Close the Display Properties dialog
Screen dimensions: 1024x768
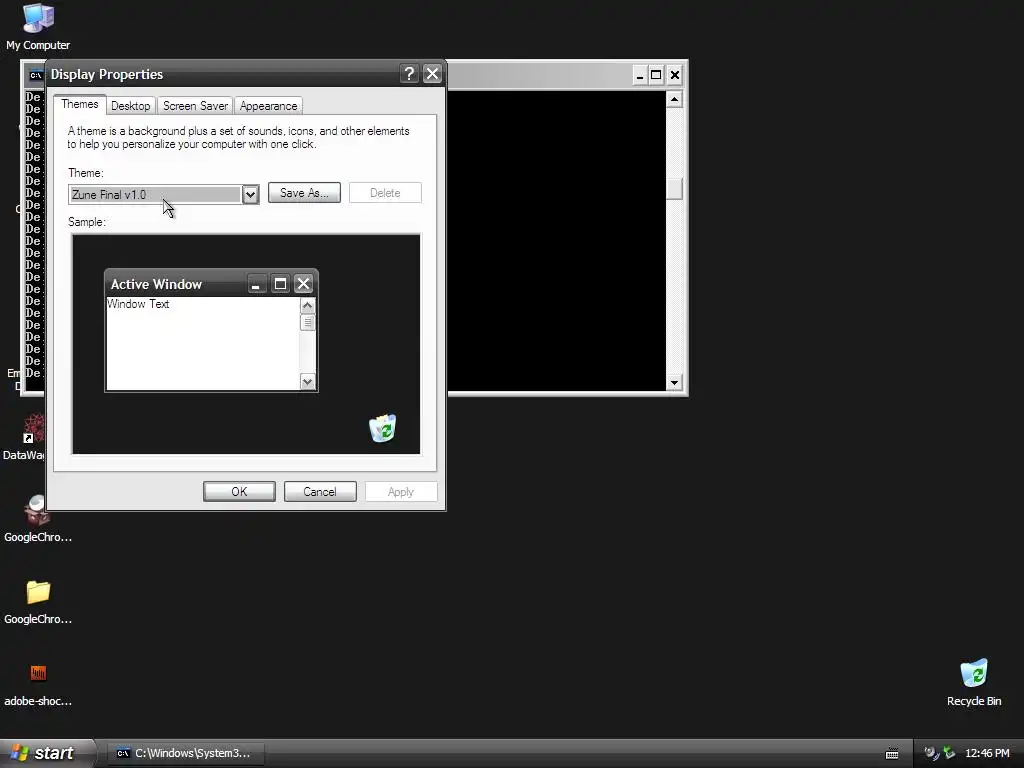432,74
